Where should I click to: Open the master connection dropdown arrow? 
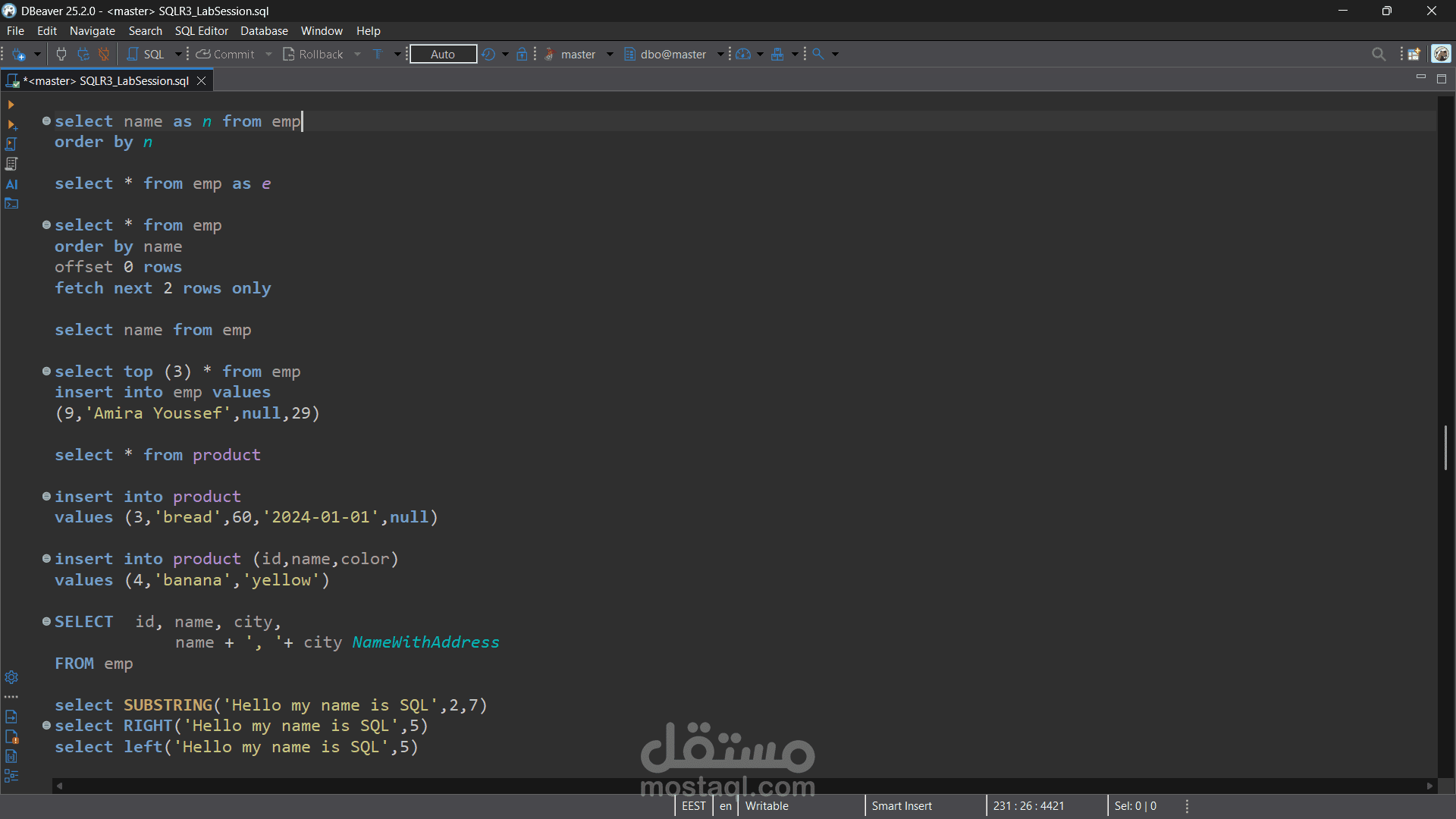(610, 55)
